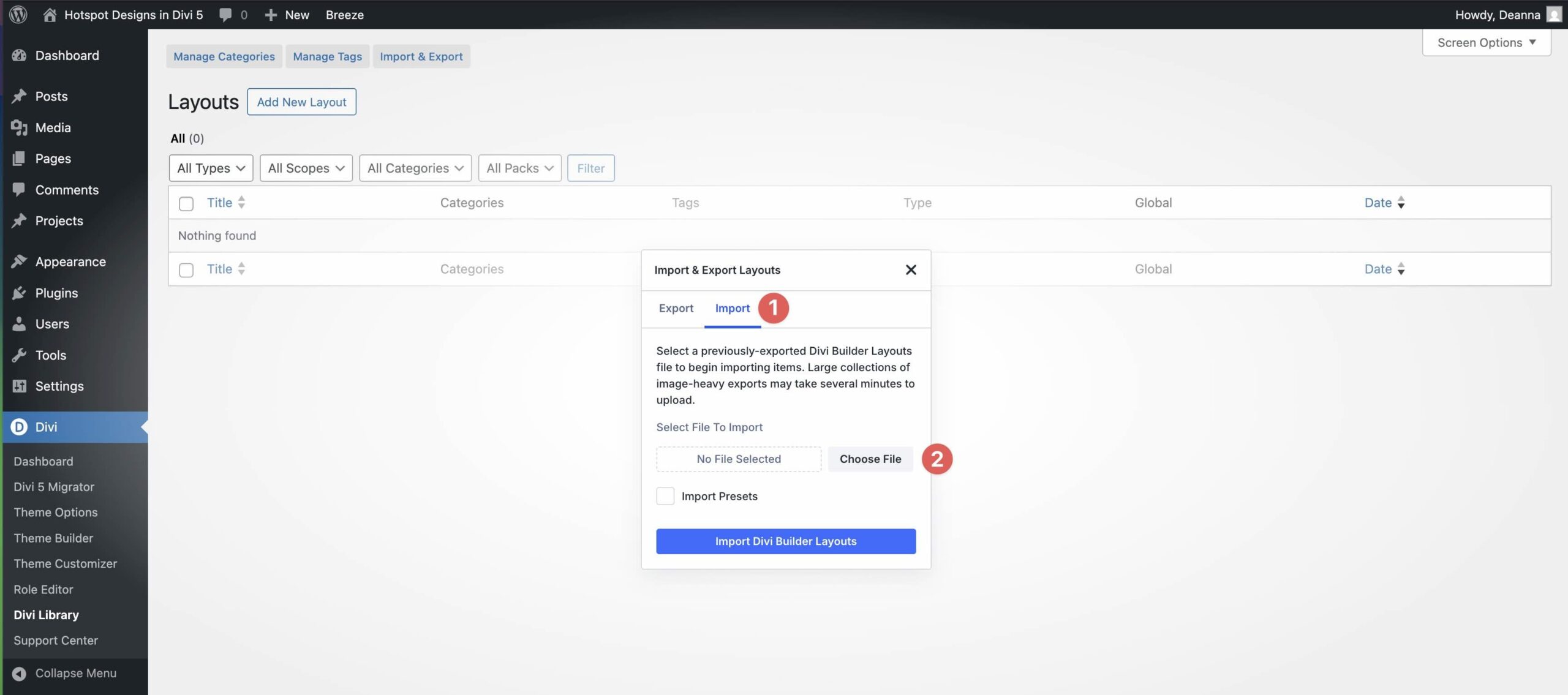Switch to the Export tab
1568x695 pixels.
pyautogui.click(x=676, y=308)
